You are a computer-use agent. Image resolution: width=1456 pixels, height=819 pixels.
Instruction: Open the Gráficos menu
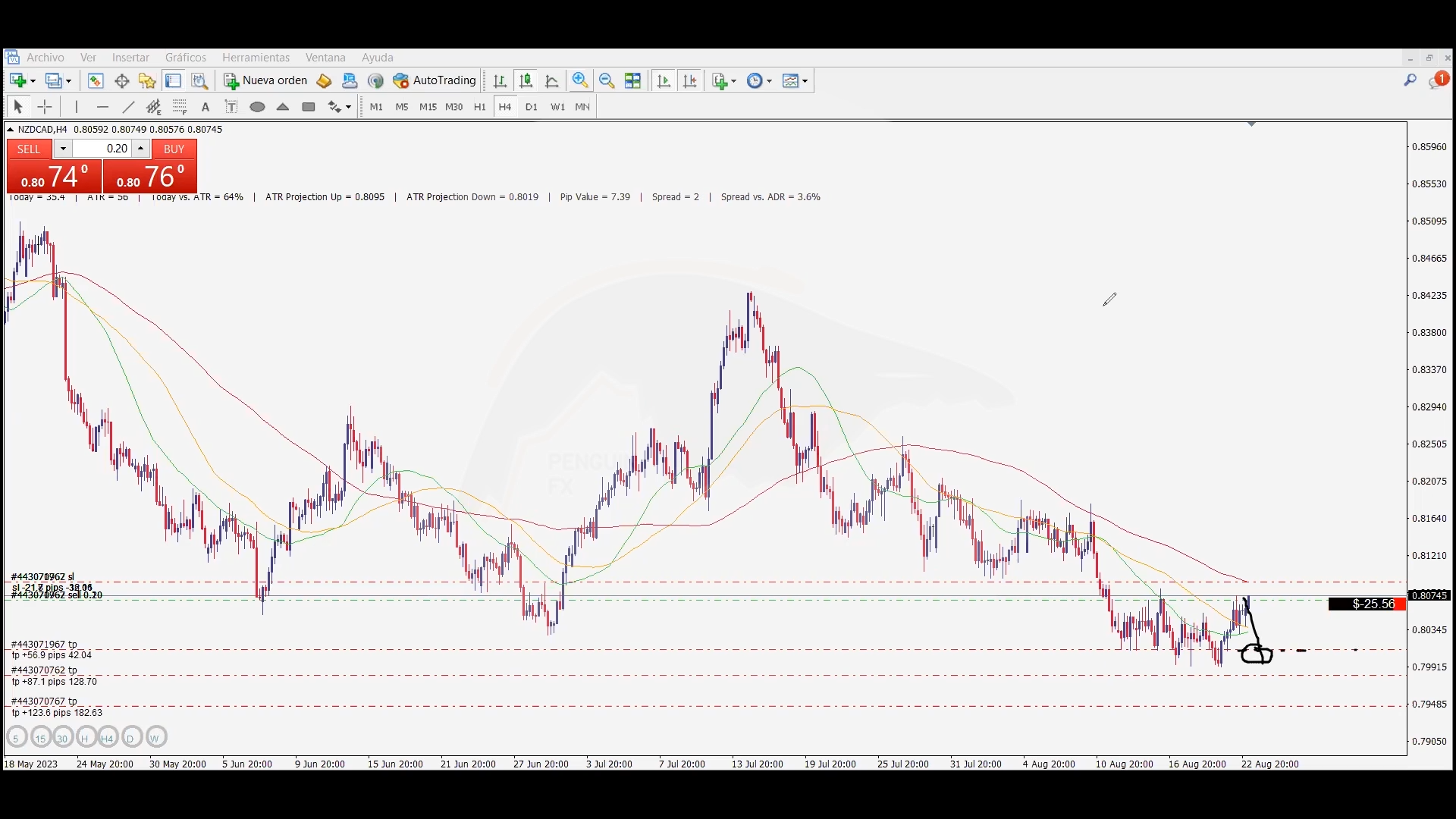click(186, 58)
